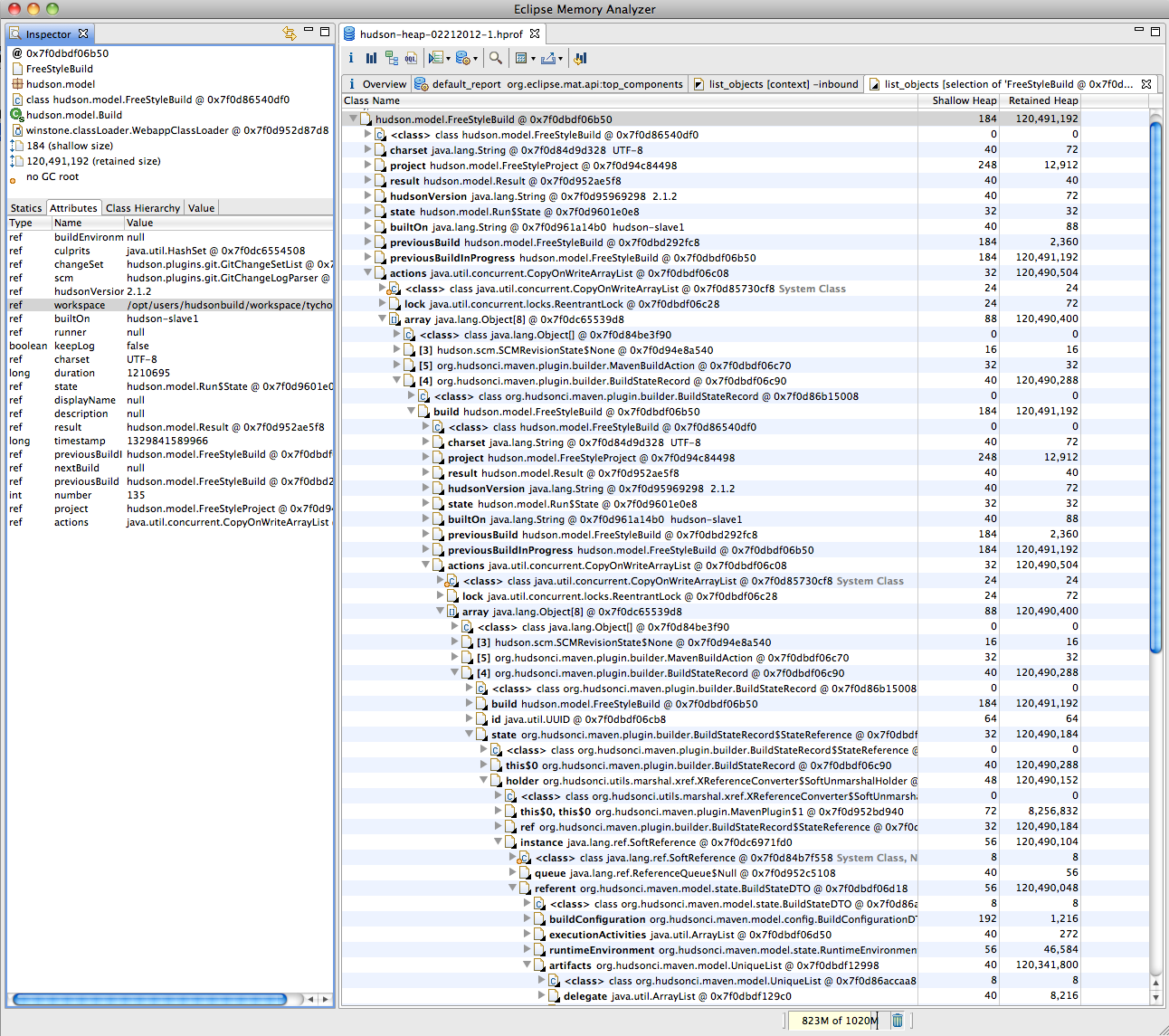Click the orange 'no GC root' icon
Image resolution: width=1169 pixels, height=1036 pixels.
tap(13, 180)
